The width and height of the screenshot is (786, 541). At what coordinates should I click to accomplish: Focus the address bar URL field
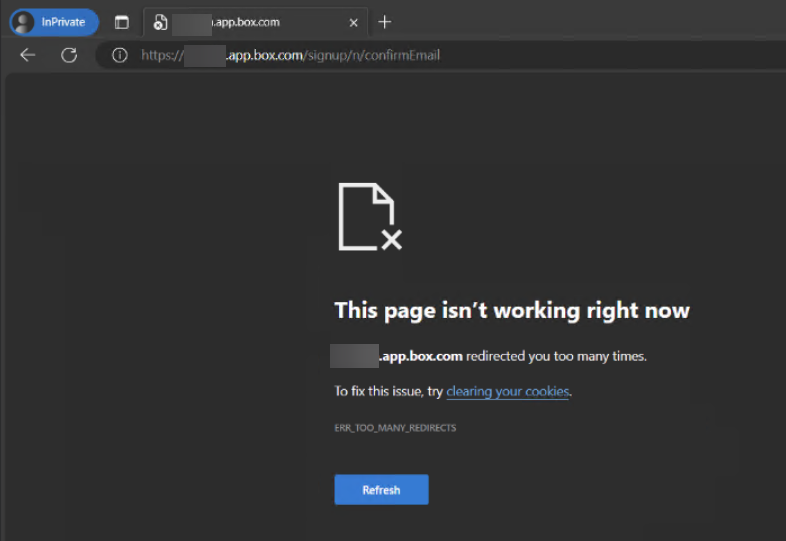(x=400, y=55)
